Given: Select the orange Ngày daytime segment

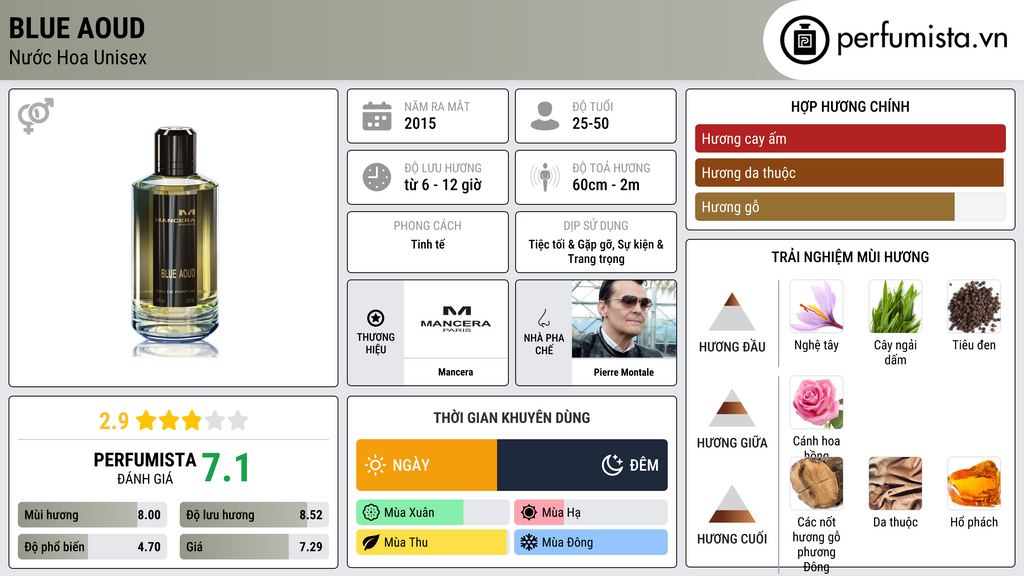Looking at the screenshot, I should (426, 465).
